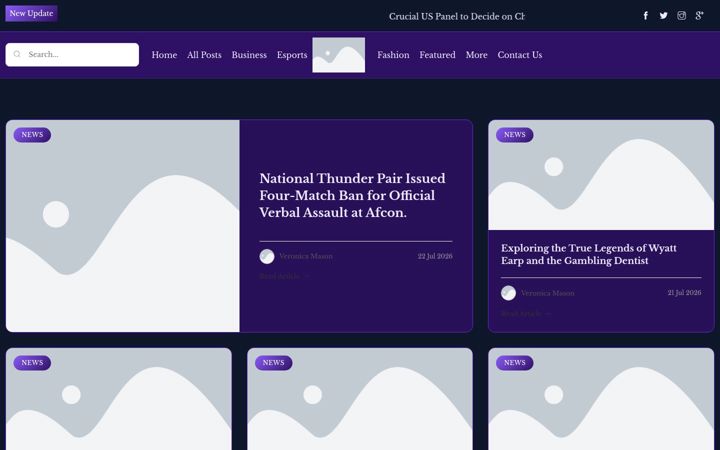Open the National Thunder Pair article headline
This screenshot has width=720, height=450.
pyautogui.click(x=352, y=196)
